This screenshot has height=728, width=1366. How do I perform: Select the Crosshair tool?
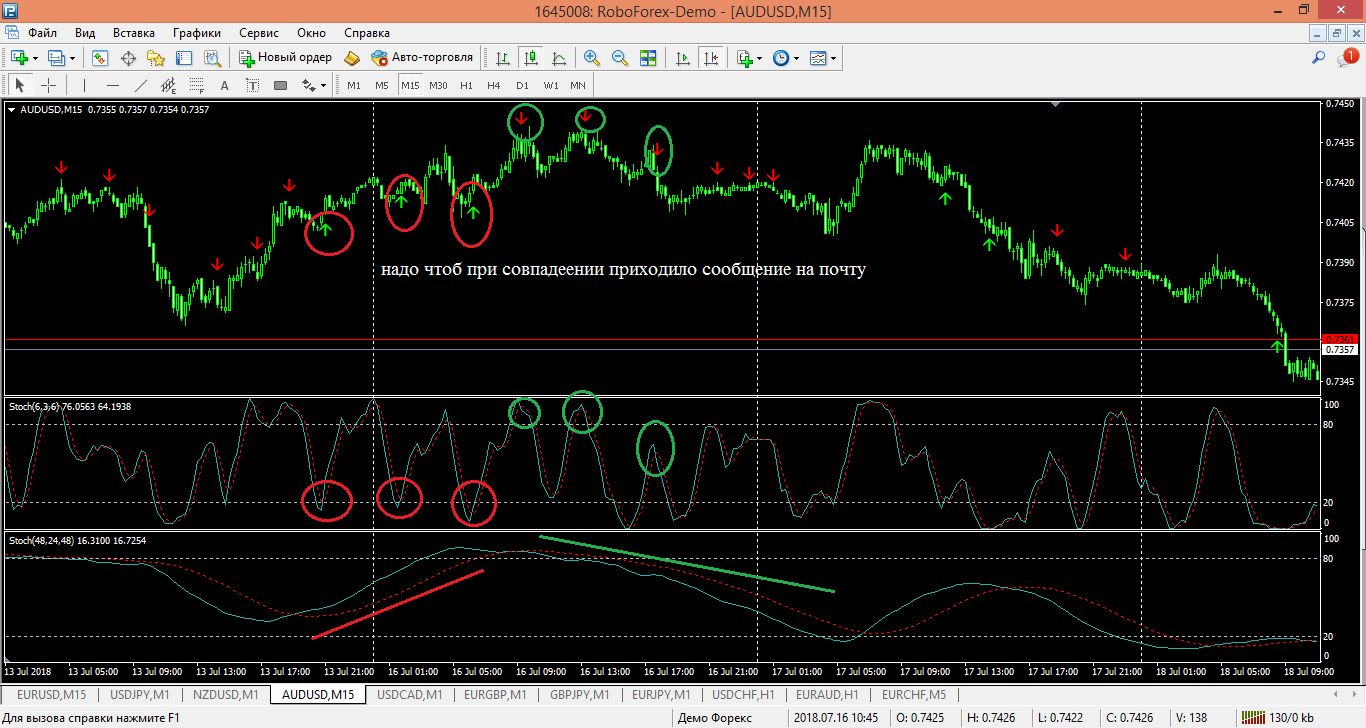pyautogui.click(x=47, y=85)
